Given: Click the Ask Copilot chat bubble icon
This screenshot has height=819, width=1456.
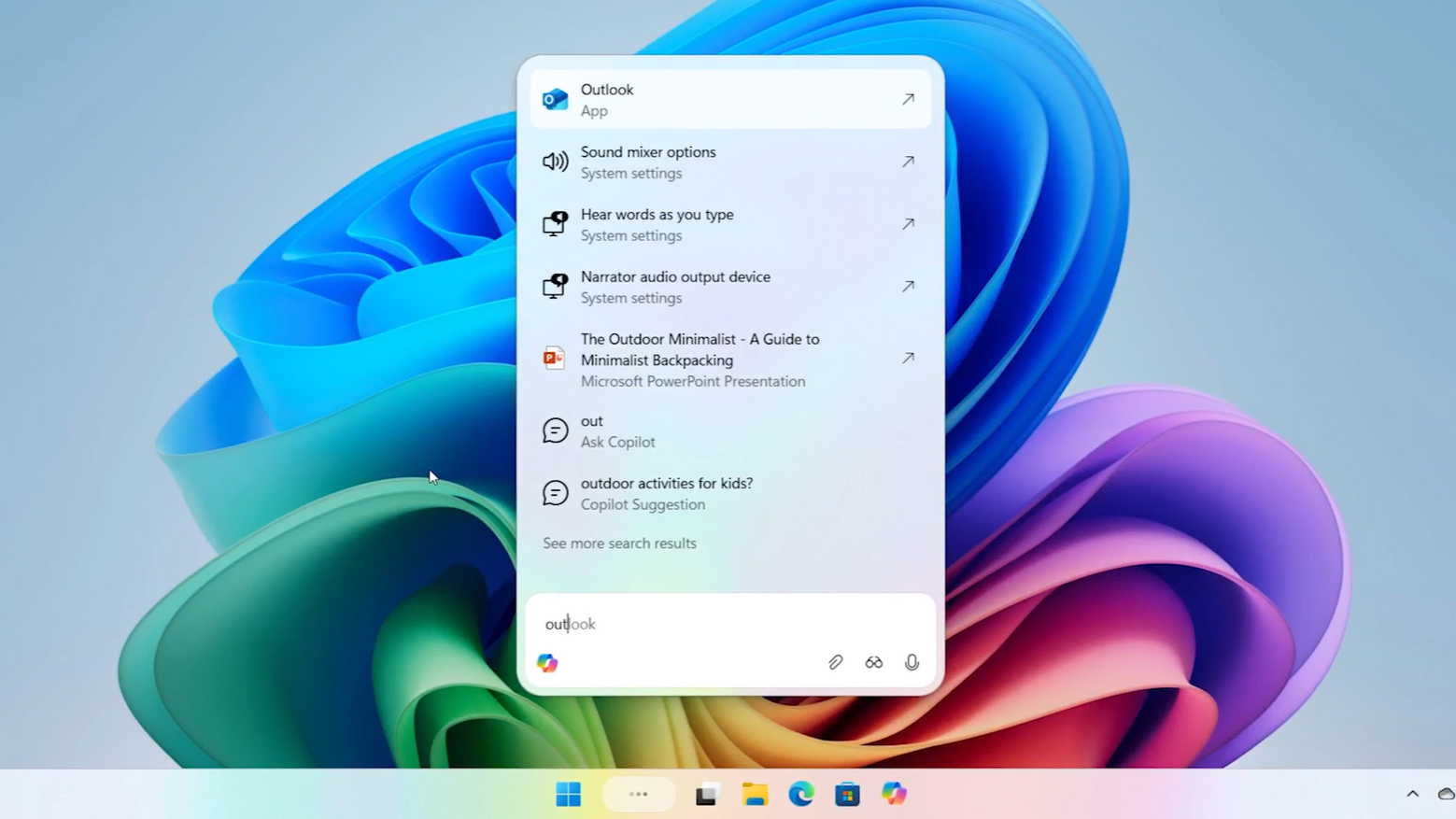Looking at the screenshot, I should [x=556, y=431].
